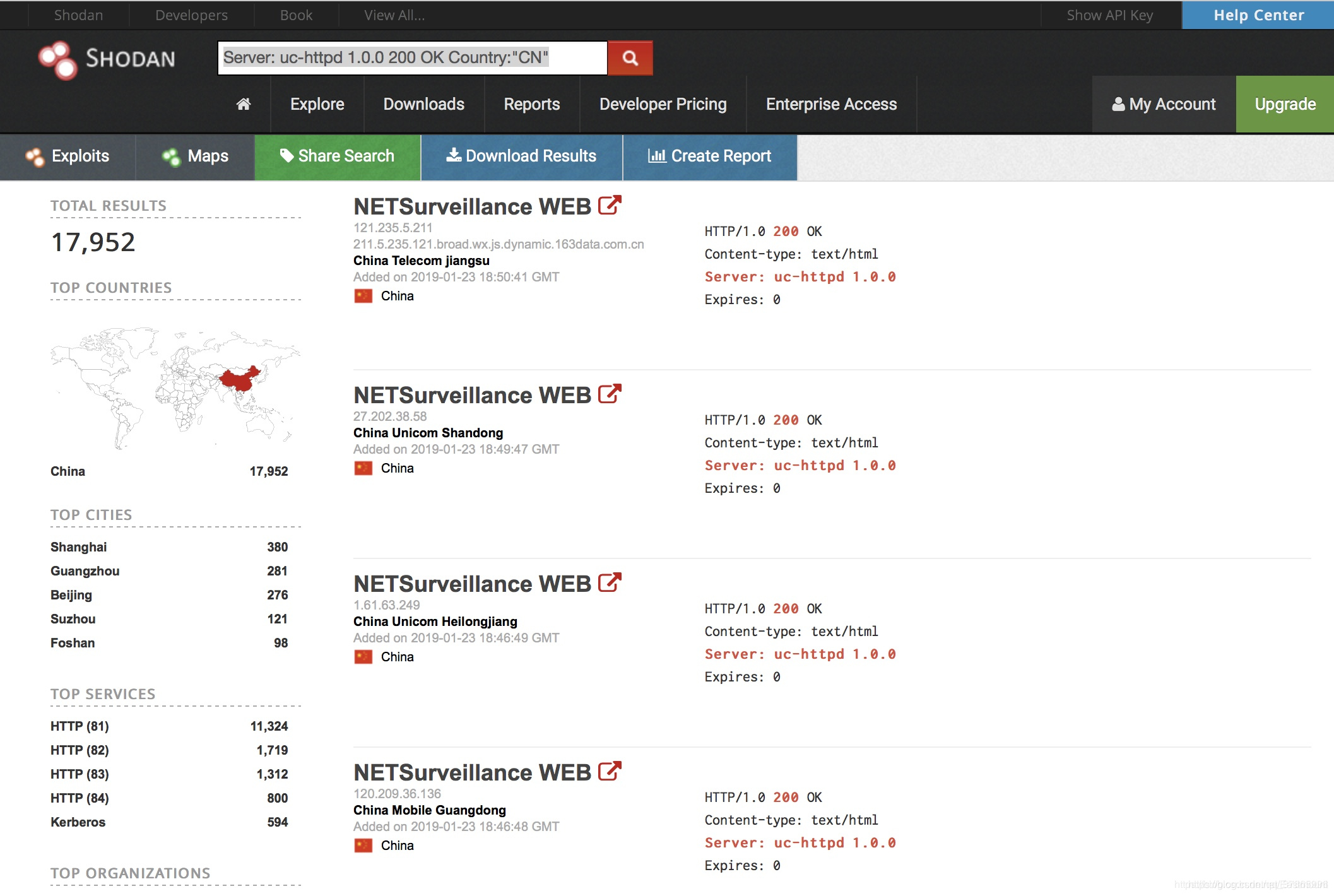Go to the home icon in navigation

click(244, 104)
